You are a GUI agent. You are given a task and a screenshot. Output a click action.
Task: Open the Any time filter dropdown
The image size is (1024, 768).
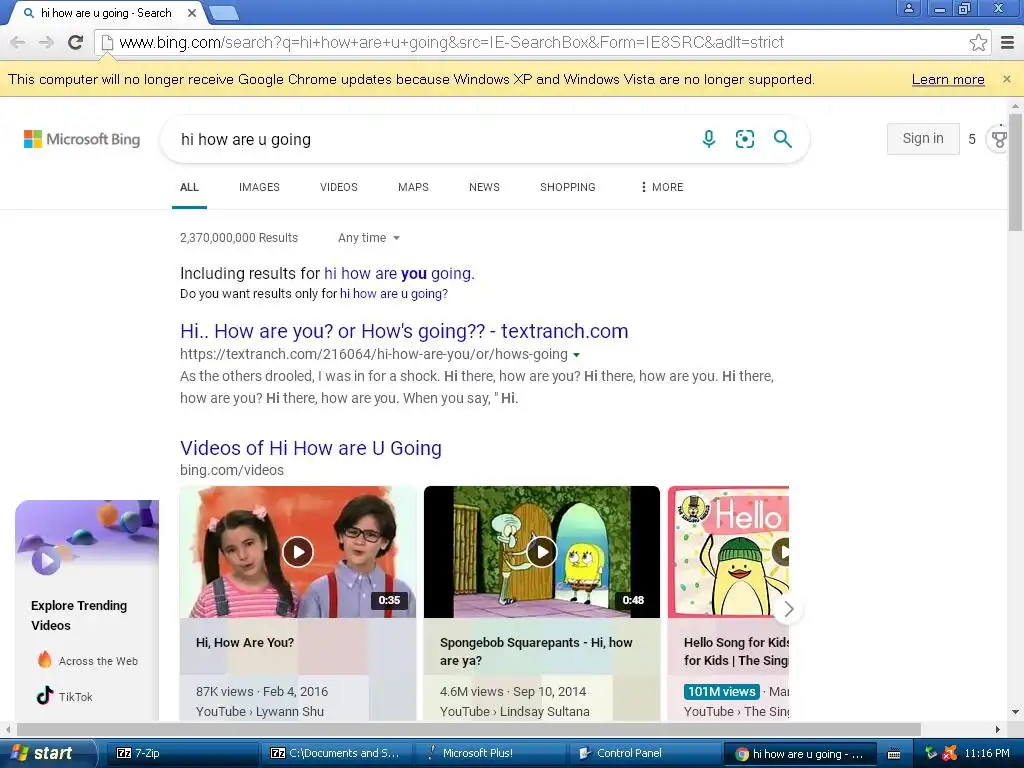369,238
